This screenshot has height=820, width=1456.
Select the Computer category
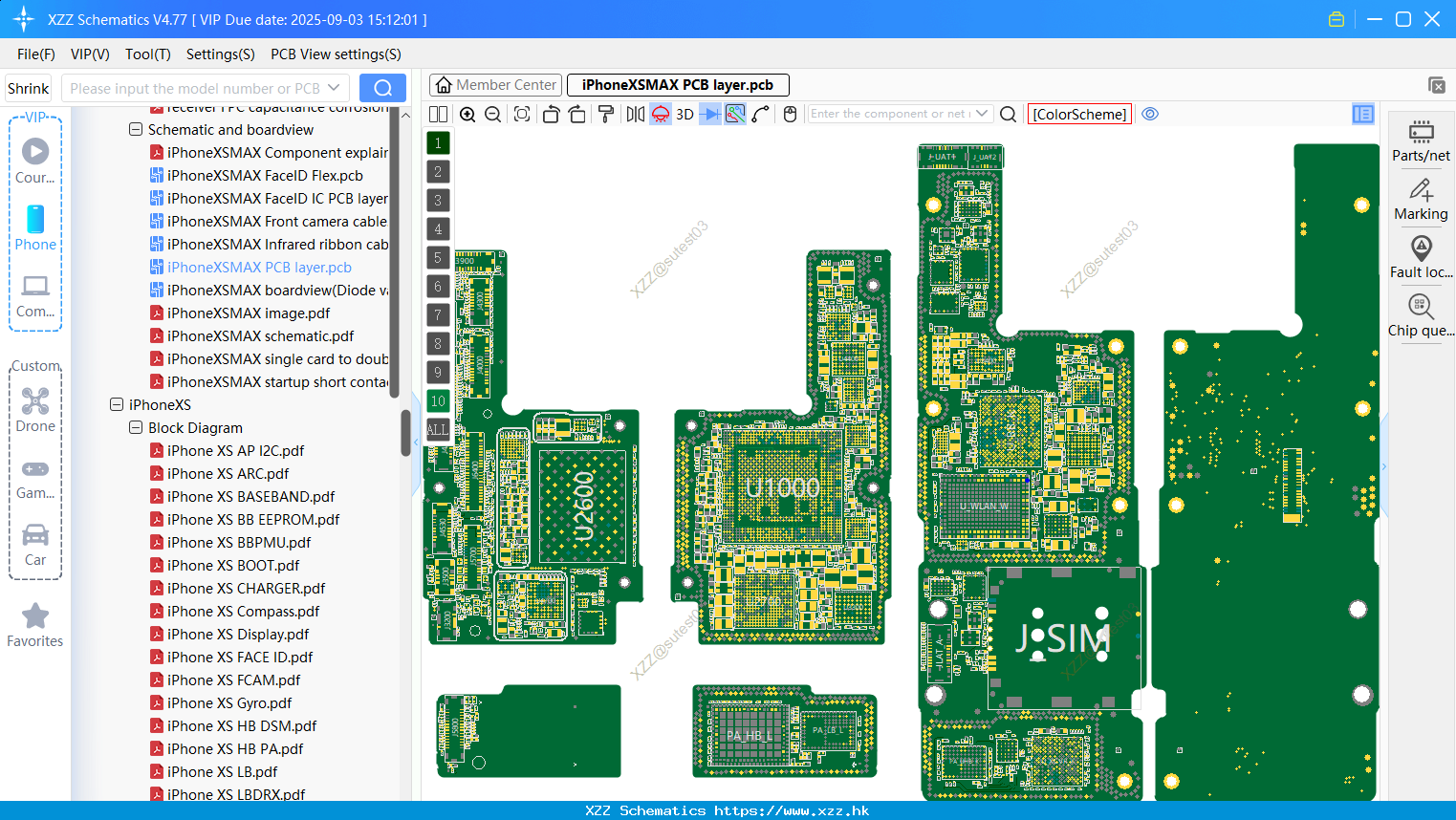click(35, 296)
